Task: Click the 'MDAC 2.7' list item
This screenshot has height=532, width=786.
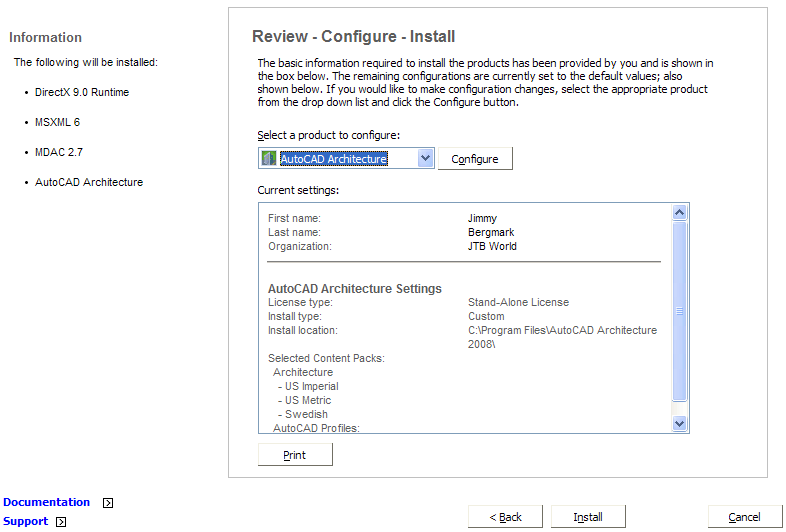Action: pyautogui.click(x=59, y=152)
